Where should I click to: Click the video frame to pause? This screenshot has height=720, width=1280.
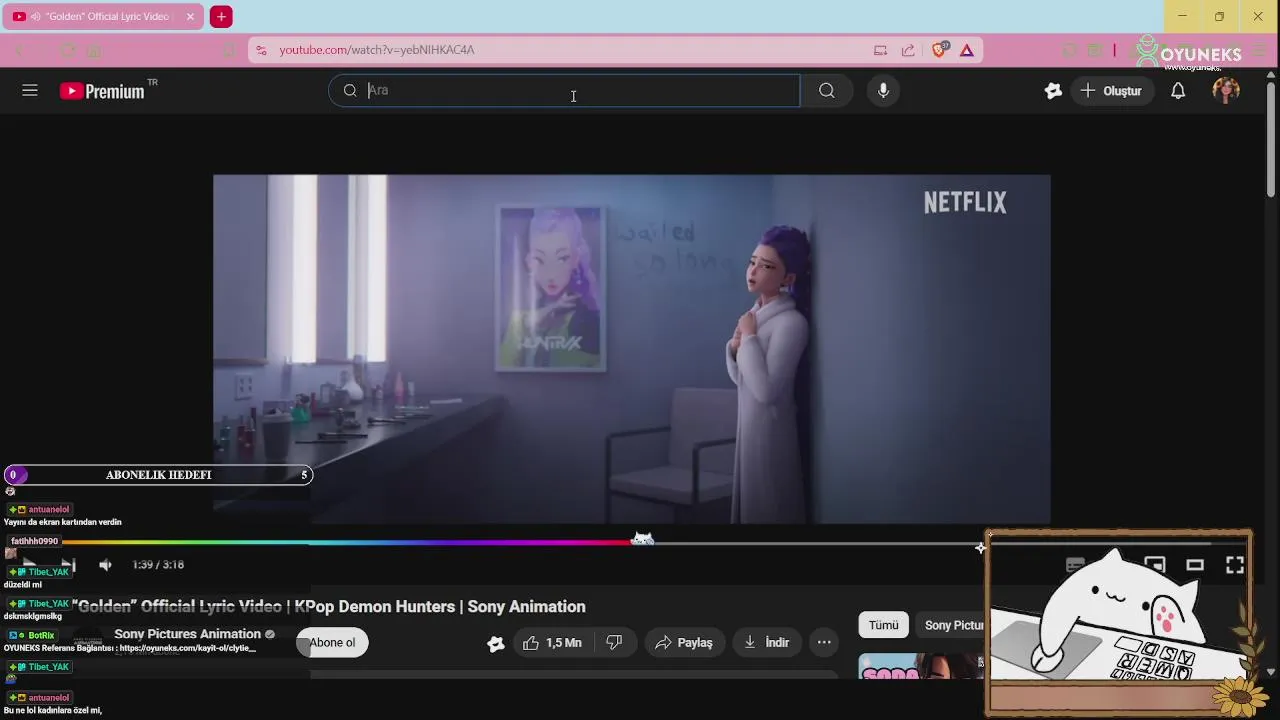coord(631,349)
